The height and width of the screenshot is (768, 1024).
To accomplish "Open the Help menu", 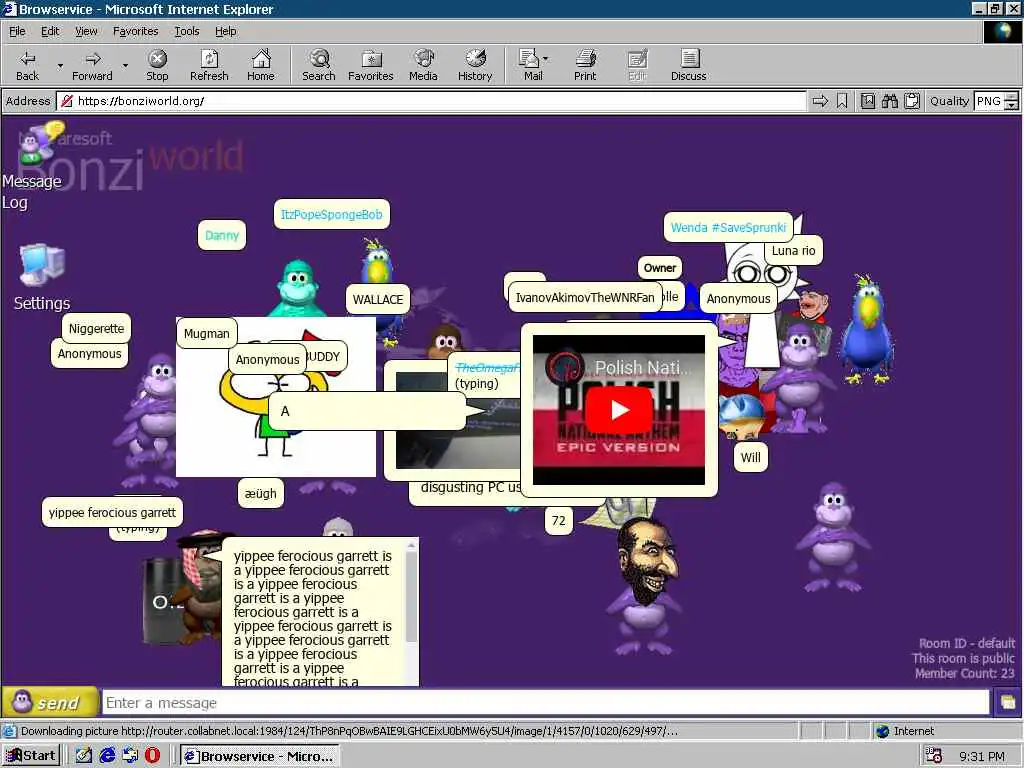I will pyautogui.click(x=225, y=31).
